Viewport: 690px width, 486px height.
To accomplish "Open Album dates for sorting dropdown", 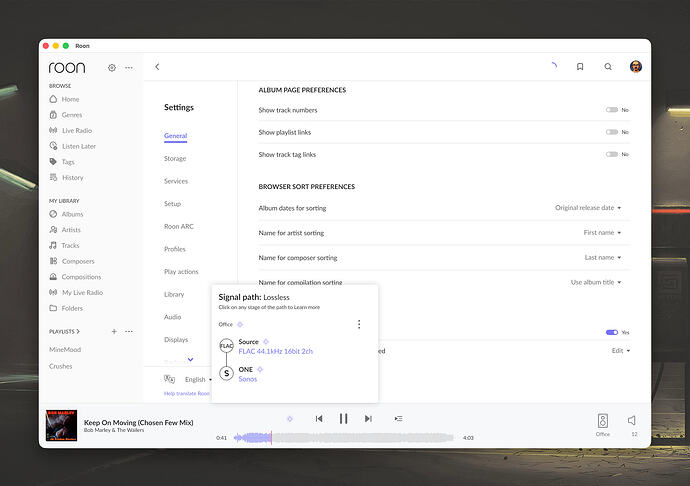I will click(x=588, y=208).
